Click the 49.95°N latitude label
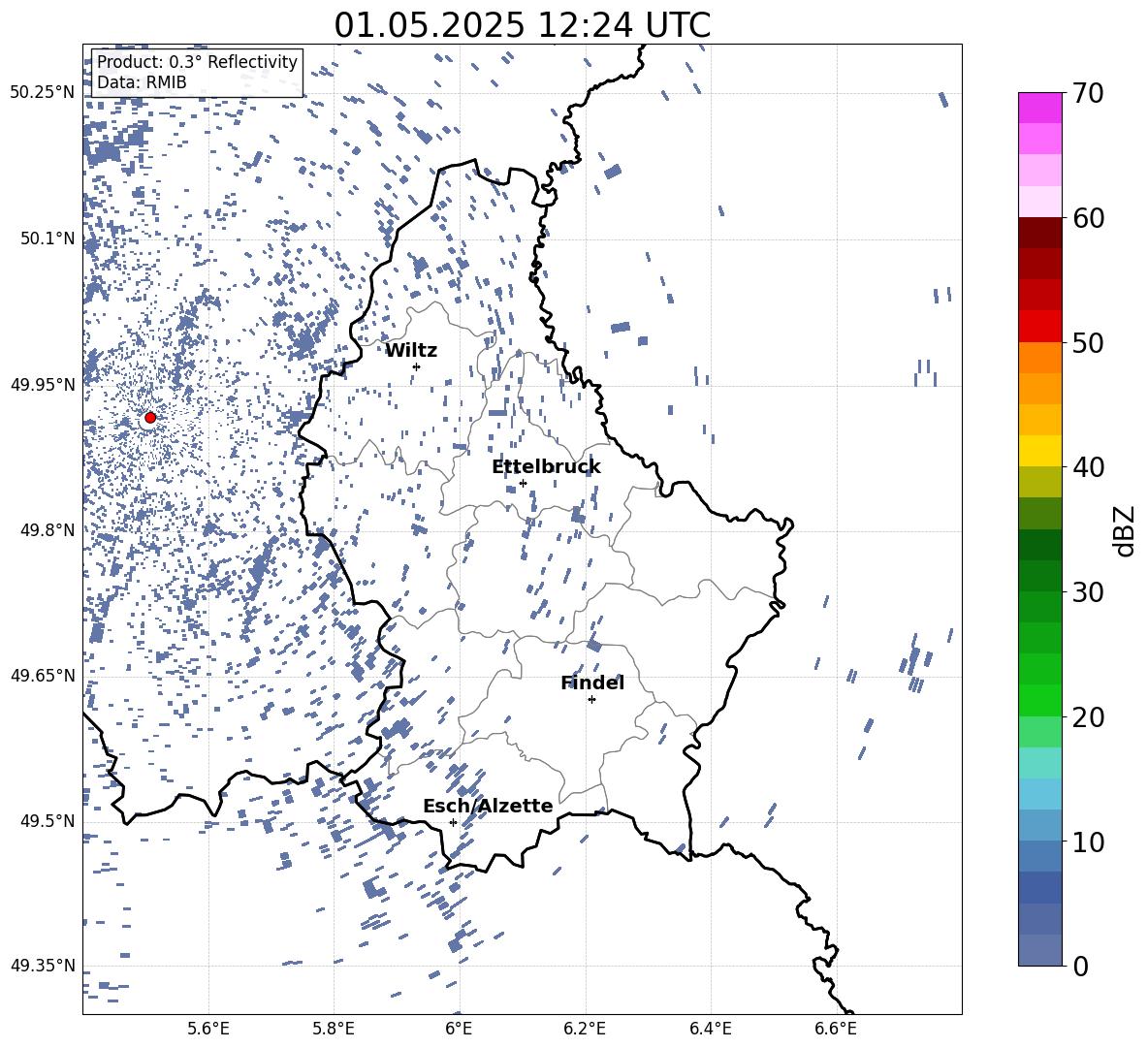Viewport: 1148px width, 1048px height. (x=43, y=385)
